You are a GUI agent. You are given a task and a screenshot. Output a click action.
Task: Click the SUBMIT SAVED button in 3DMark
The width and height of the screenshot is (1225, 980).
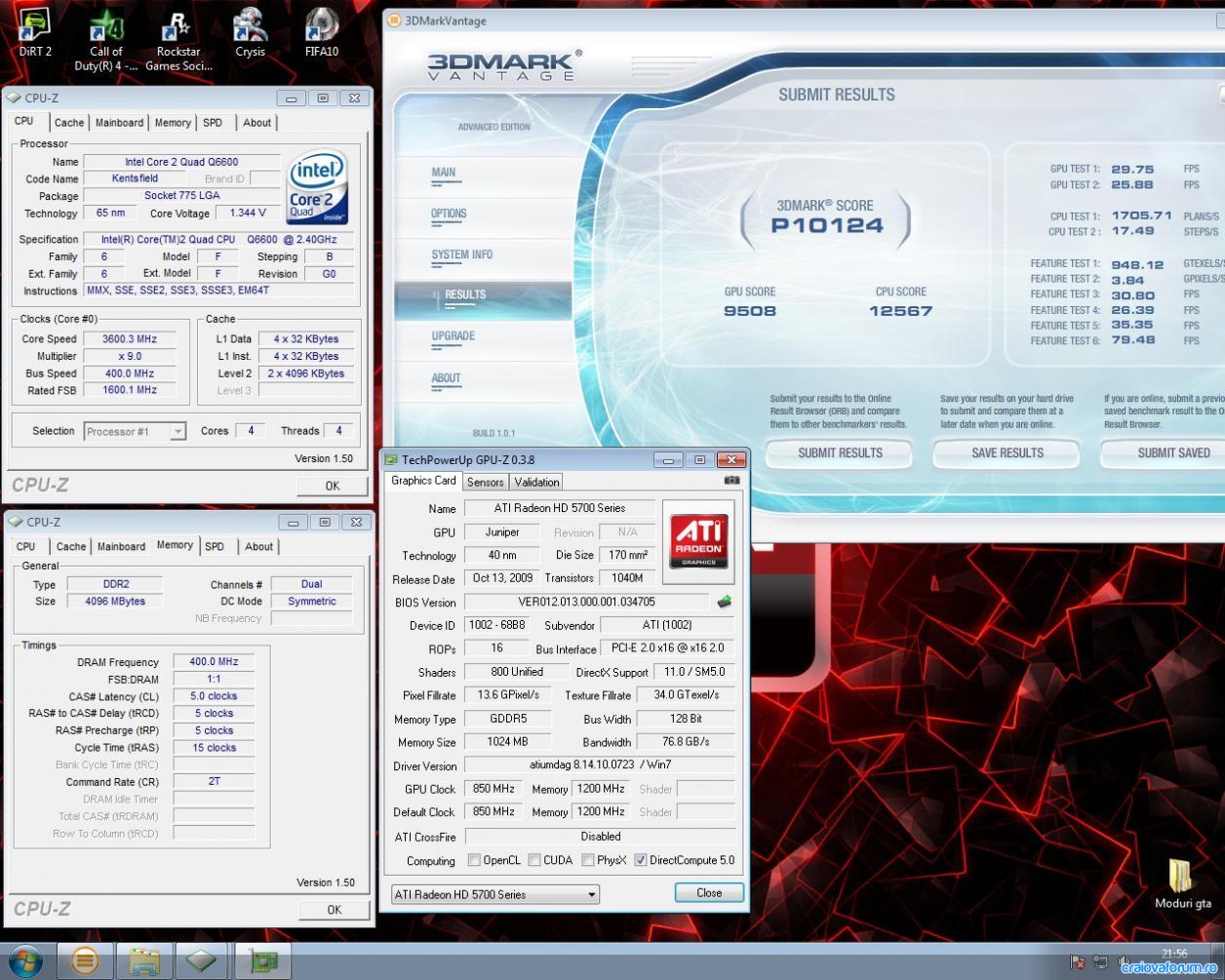click(x=1164, y=453)
